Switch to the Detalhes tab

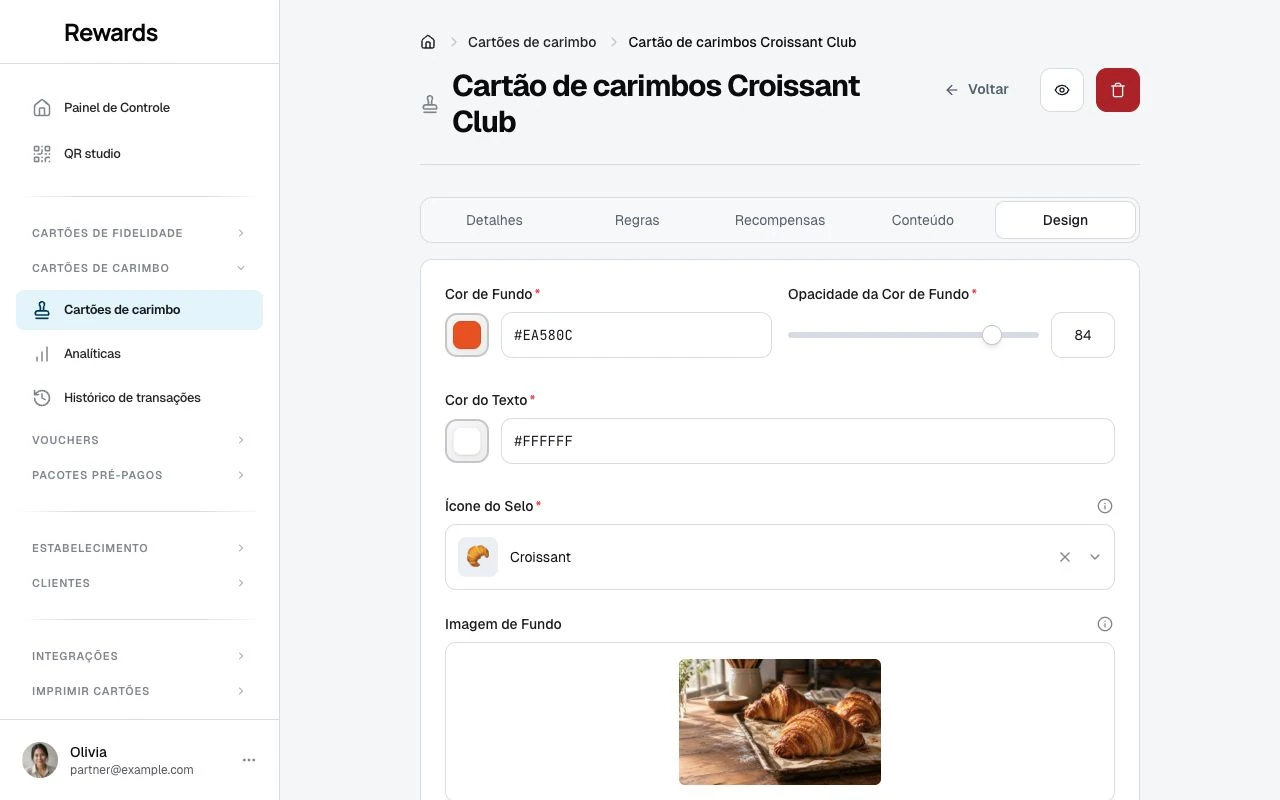(494, 220)
